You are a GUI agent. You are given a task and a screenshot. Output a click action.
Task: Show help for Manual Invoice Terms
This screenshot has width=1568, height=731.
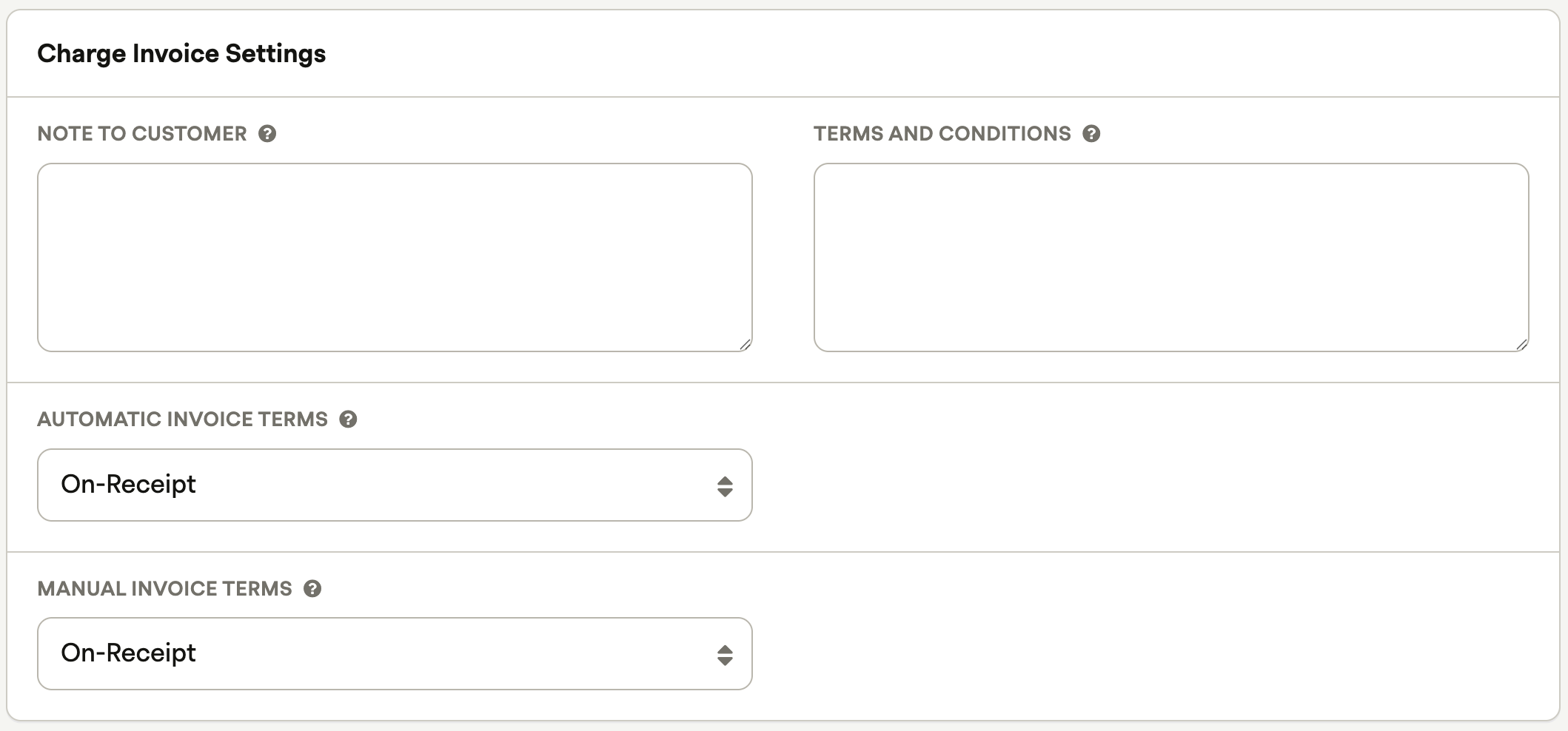pyautogui.click(x=312, y=589)
